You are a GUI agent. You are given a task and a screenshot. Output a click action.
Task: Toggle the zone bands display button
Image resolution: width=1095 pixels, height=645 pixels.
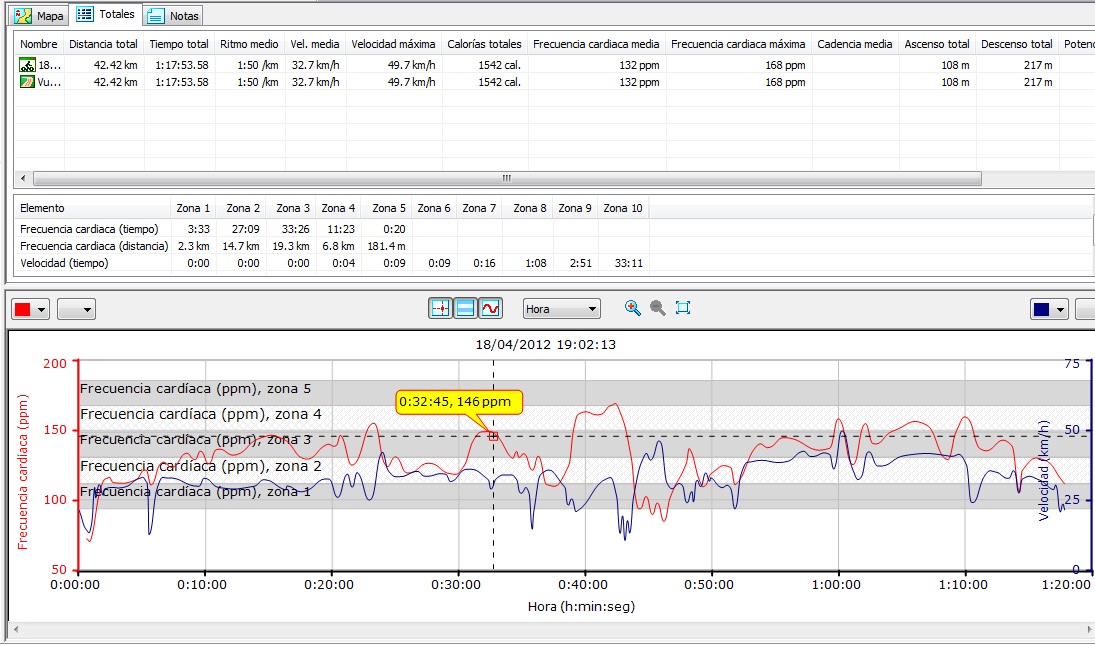coord(466,308)
